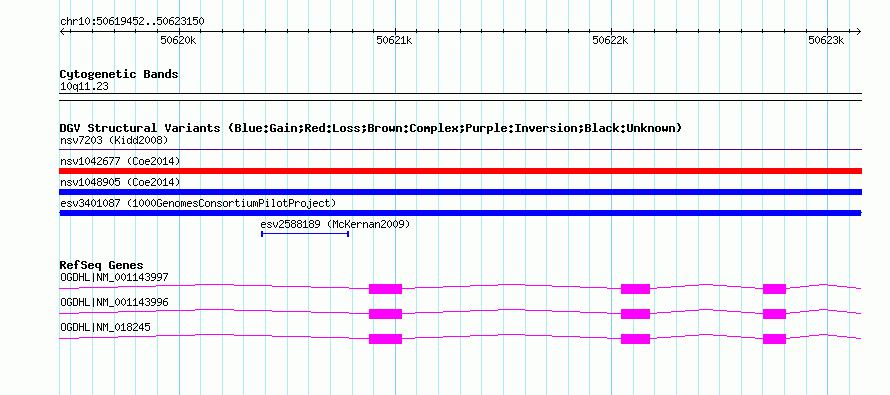Click first exon of NM_001143996 near 50621k
Screen dimensions: 890x395
coord(385,314)
